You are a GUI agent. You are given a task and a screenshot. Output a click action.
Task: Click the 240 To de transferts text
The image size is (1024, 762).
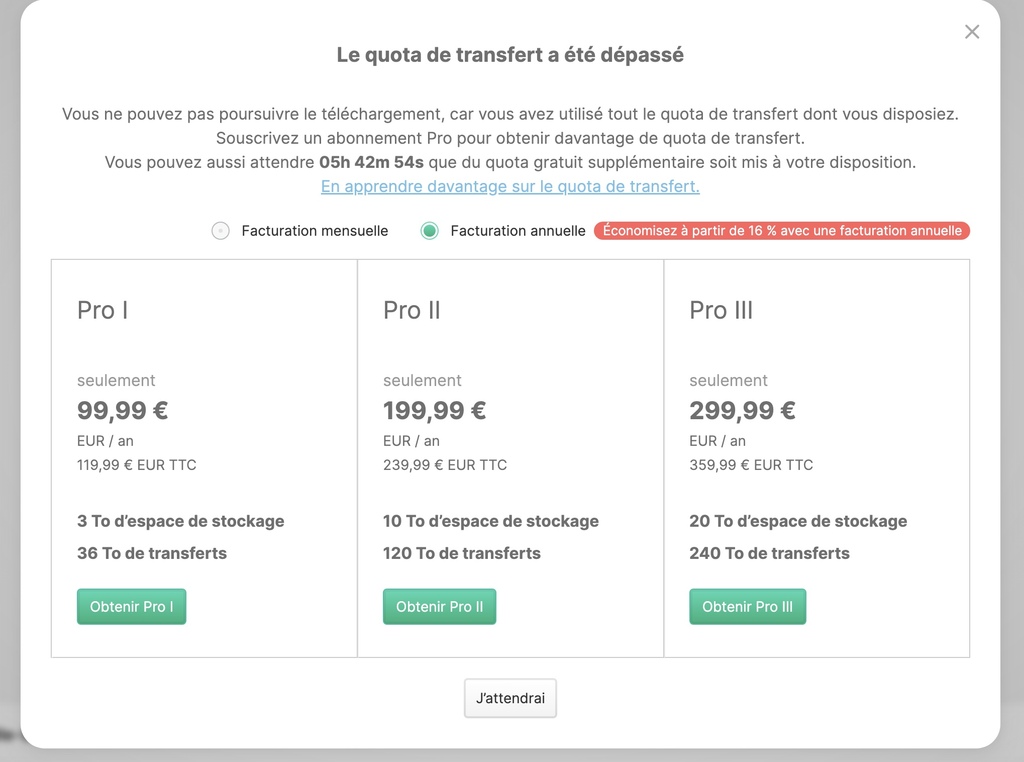pyautogui.click(x=769, y=553)
